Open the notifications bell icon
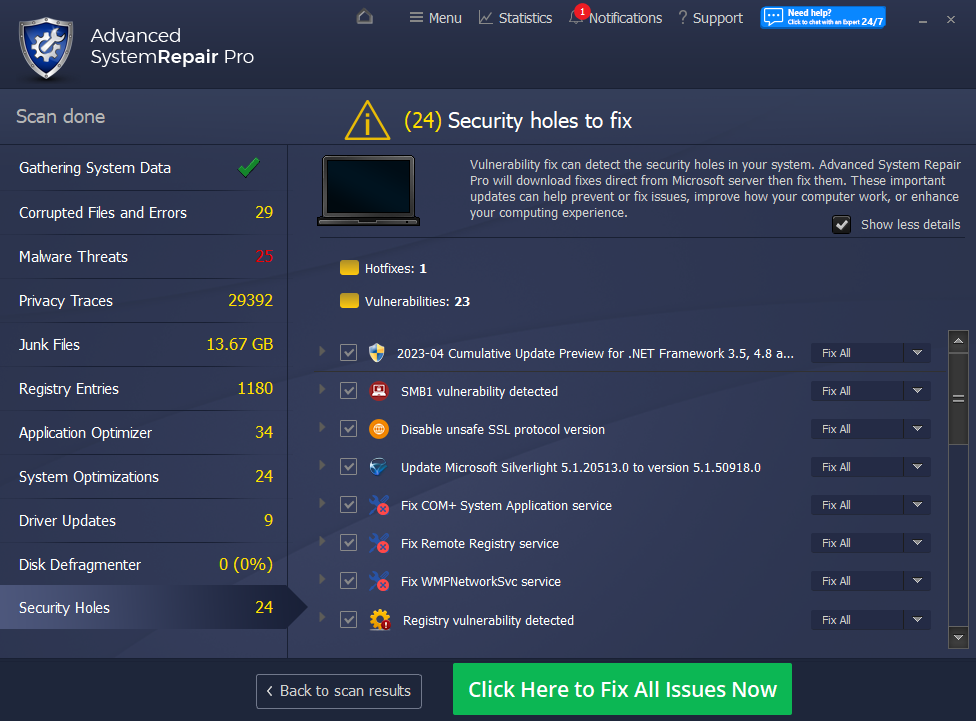This screenshot has height=721, width=976. pos(576,18)
